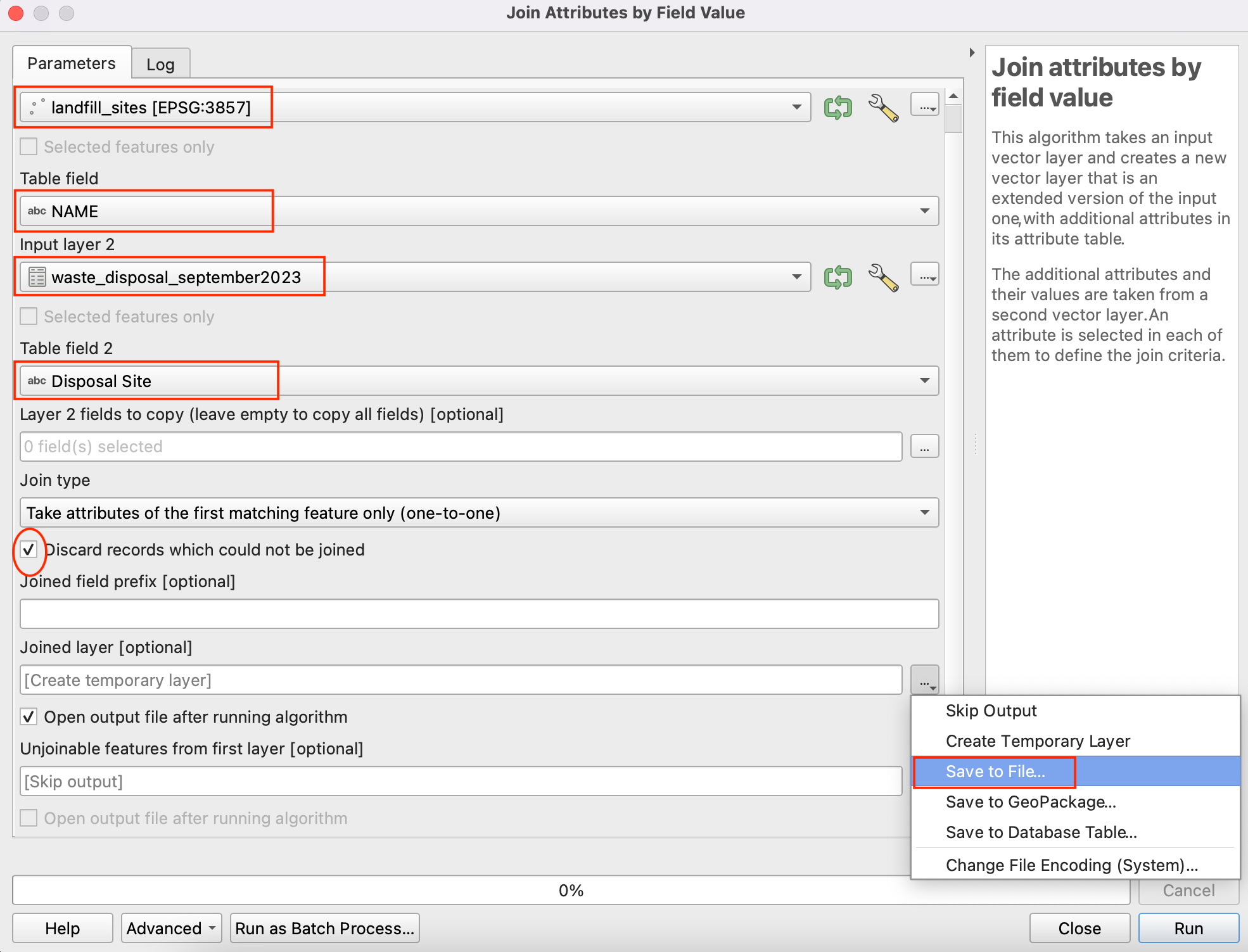Click the Joined field prefix text field
Viewport: 1248px width, 952px height.
[479, 614]
